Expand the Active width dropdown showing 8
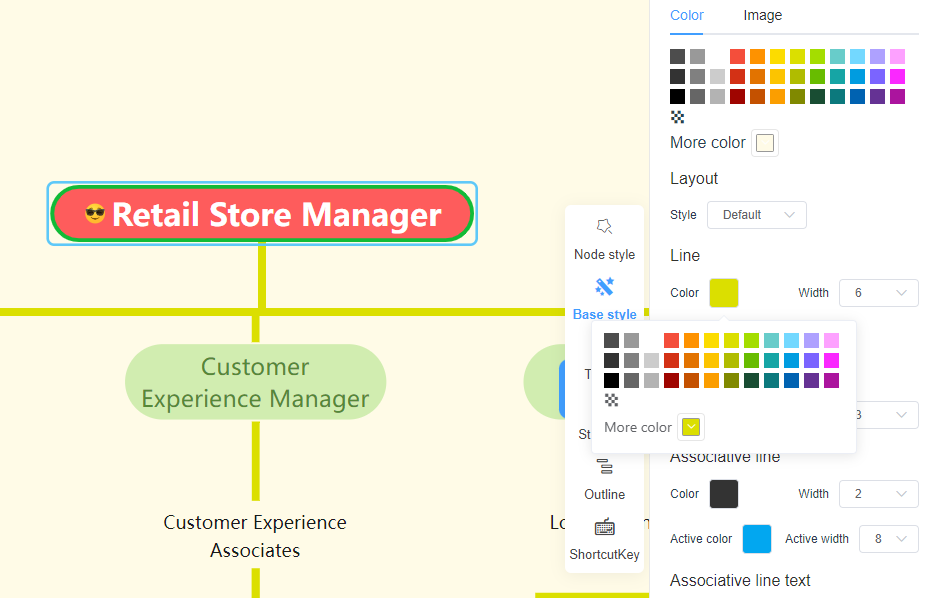This screenshot has width=935, height=598. point(888,538)
